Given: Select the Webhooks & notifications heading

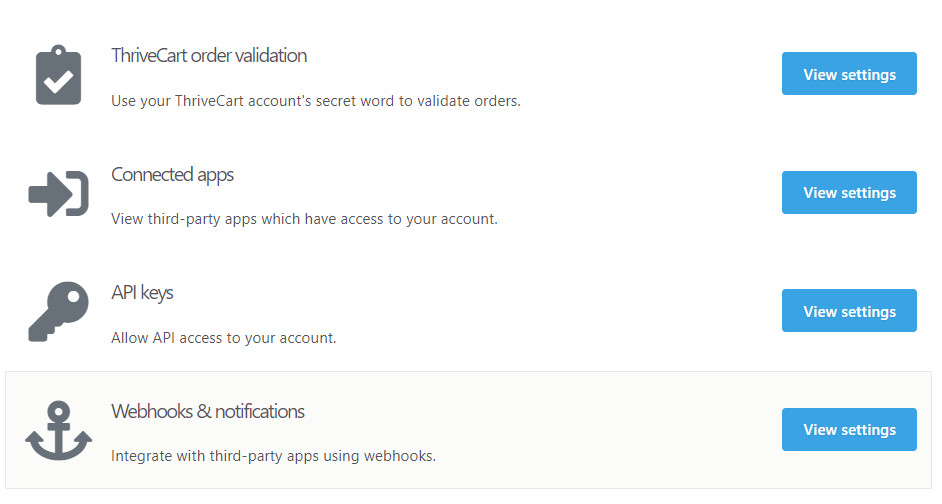Looking at the screenshot, I should click(x=208, y=411).
